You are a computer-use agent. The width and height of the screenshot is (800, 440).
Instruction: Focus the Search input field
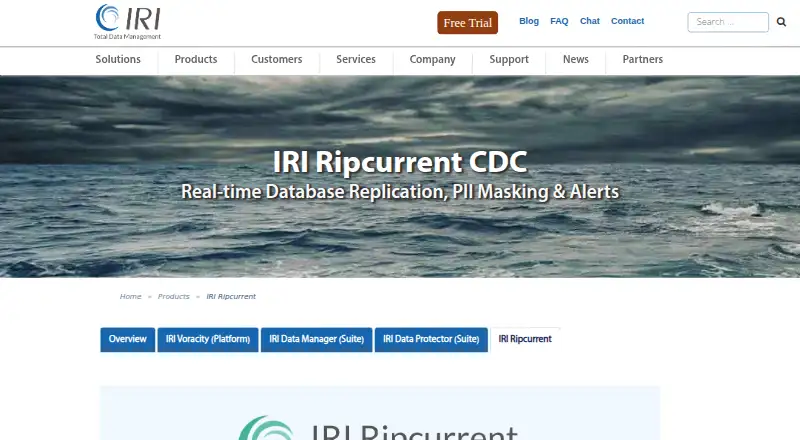728,22
